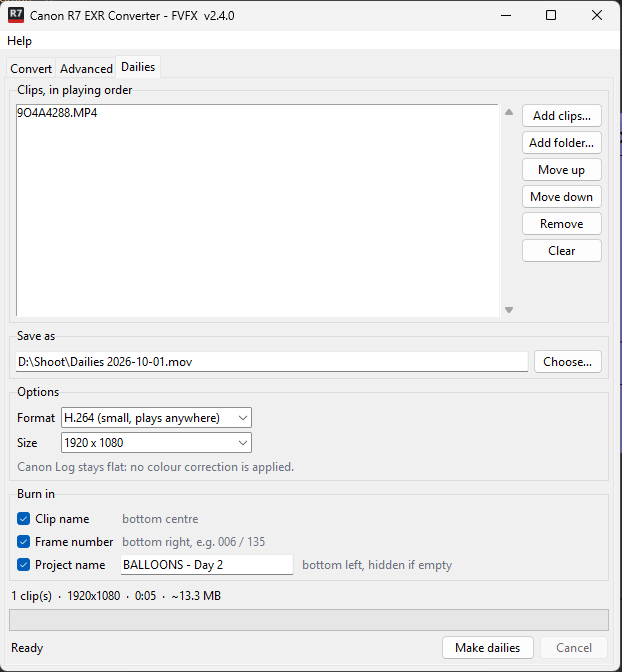The height and width of the screenshot is (672, 622).
Task: Click the R7 app icon in title bar
Action: point(16,15)
